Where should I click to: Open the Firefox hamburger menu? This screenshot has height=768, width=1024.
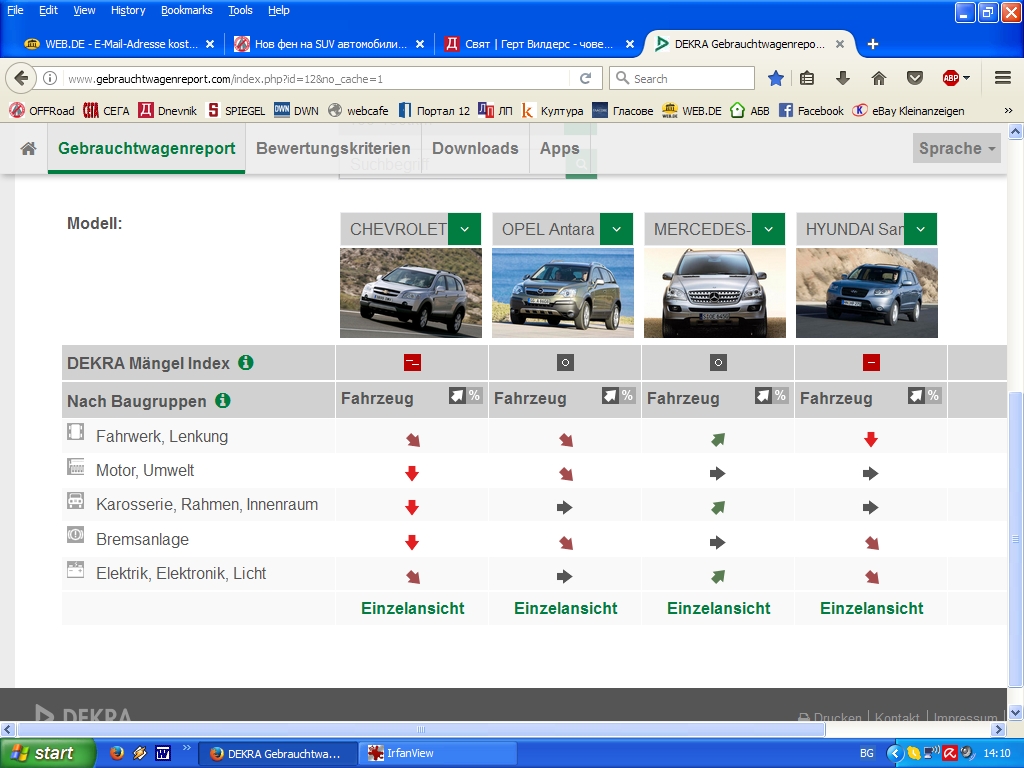point(1003,78)
